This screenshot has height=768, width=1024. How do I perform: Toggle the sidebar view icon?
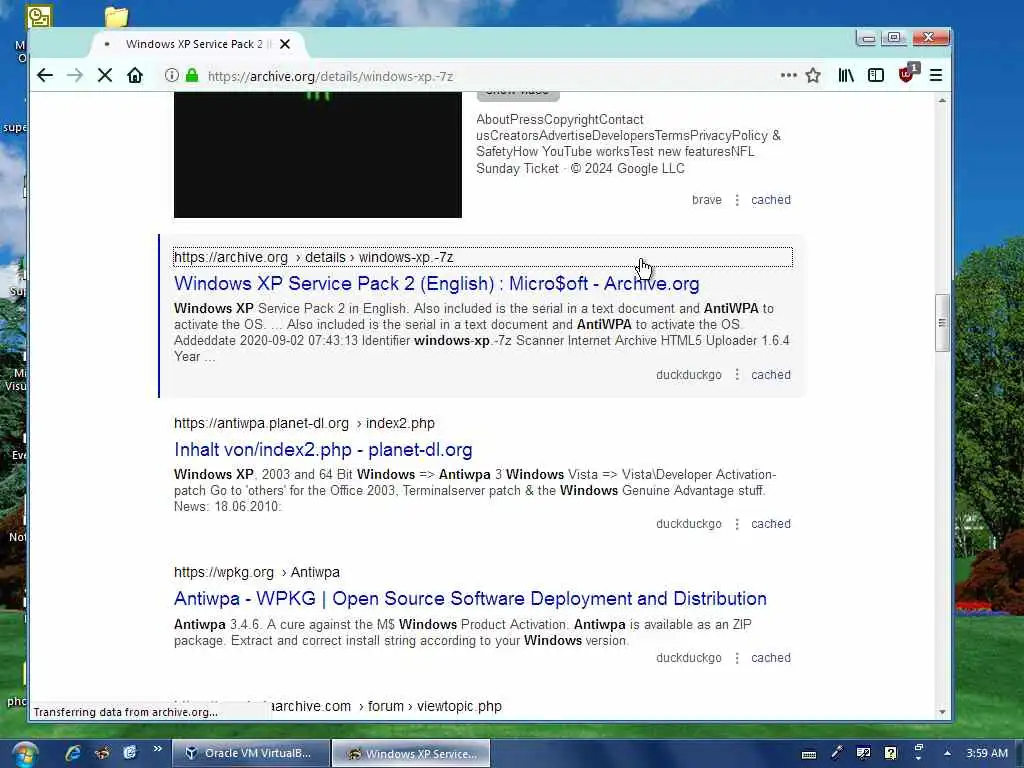click(876, 76)
